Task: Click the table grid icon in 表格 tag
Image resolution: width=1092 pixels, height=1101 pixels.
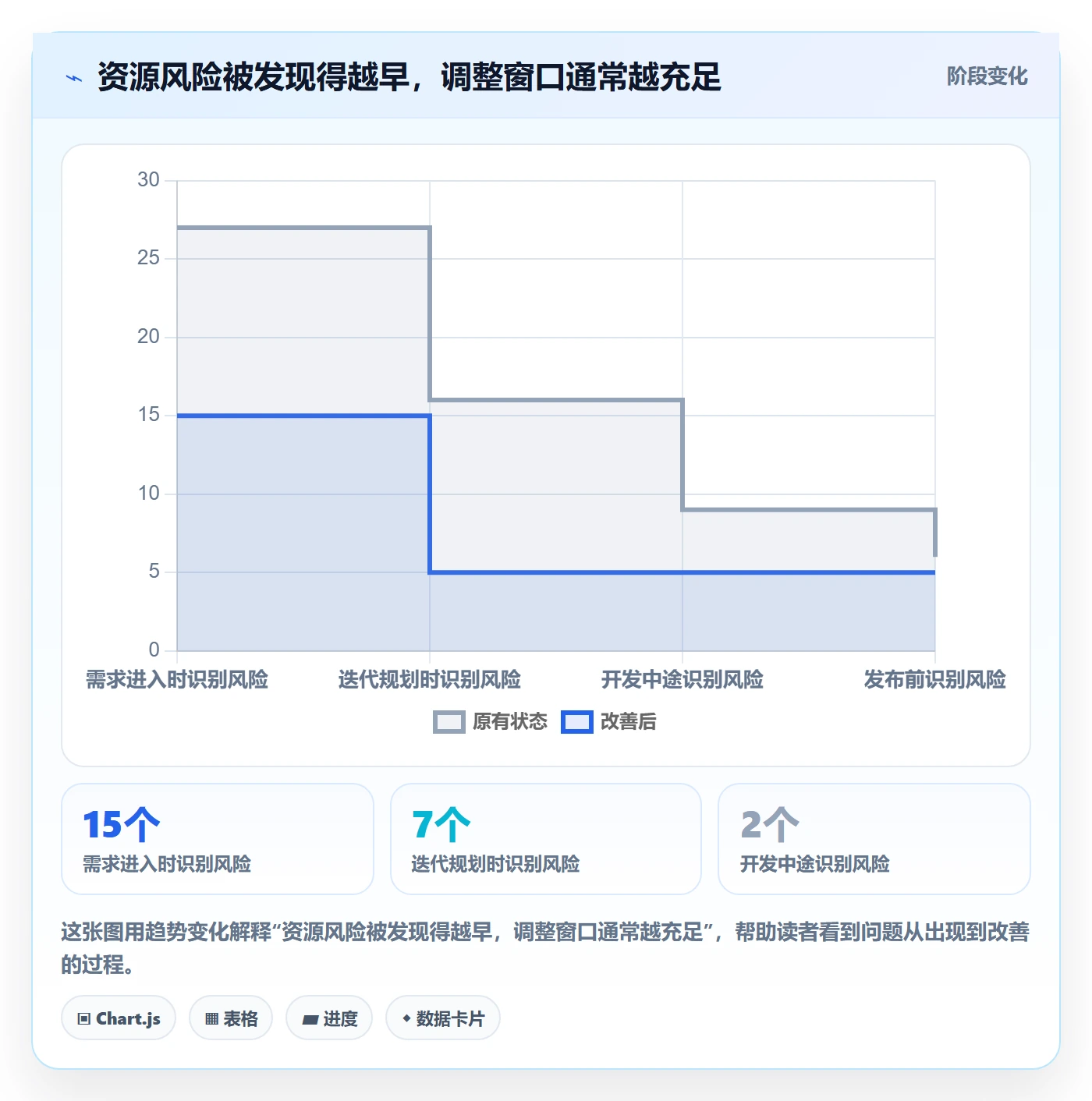Action: coord(211,1019)
